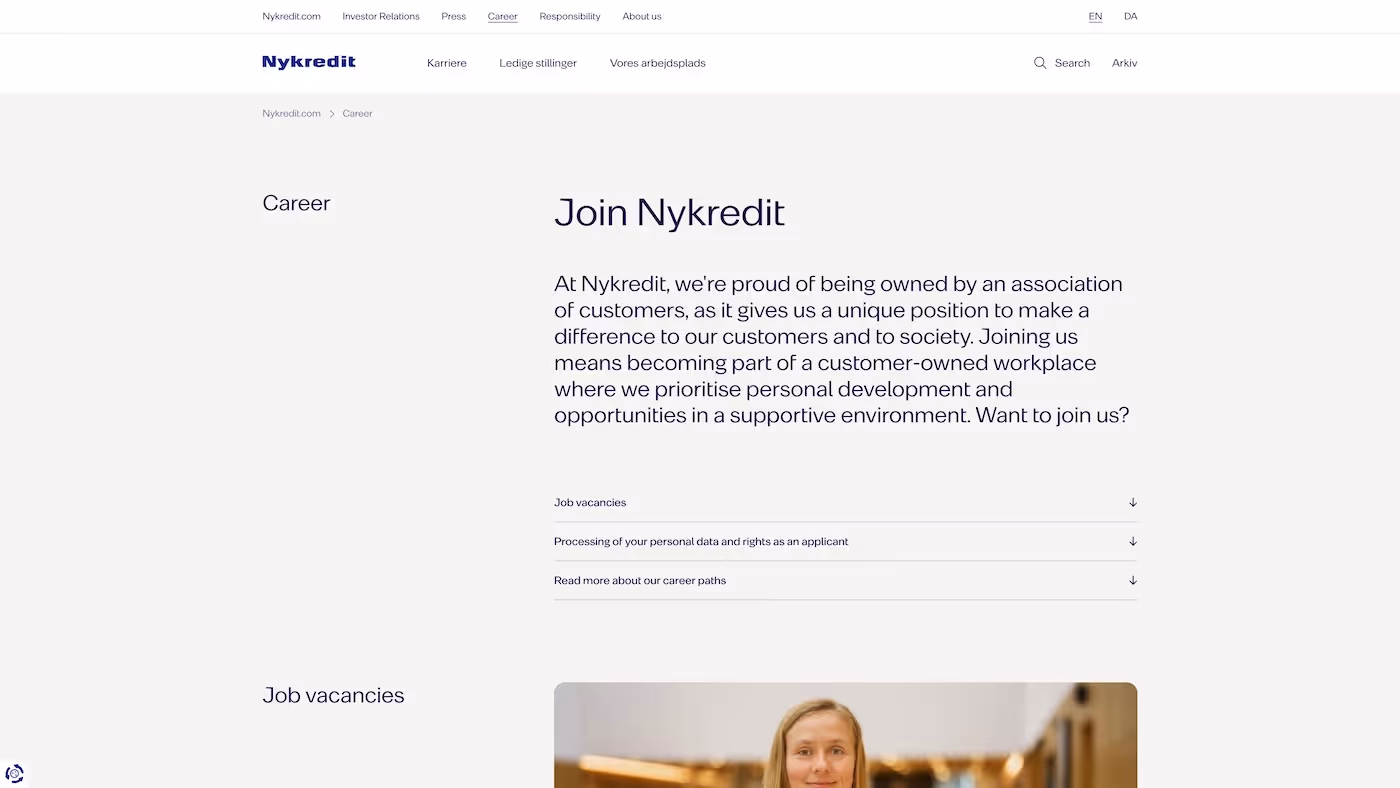
Task: Click the Nykredit logo
Action: click(x=308, y=60)
